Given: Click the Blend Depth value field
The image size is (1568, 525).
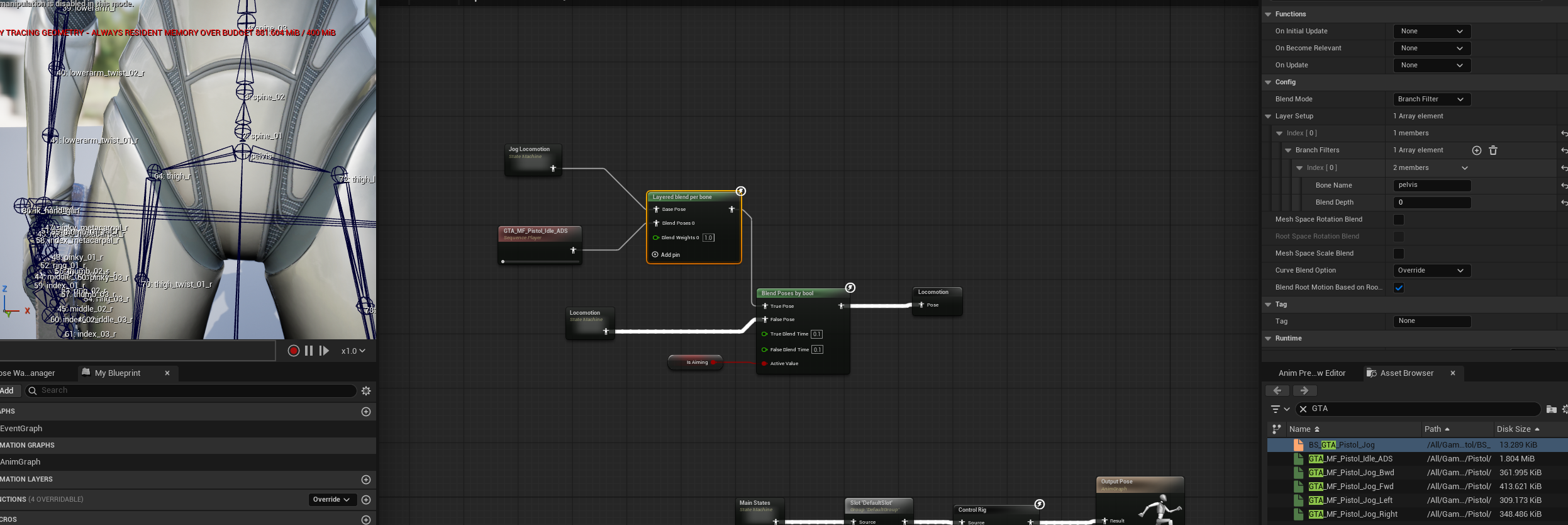Looking at the screenshot, I should pyautogui.click(x=1432, y=203).
